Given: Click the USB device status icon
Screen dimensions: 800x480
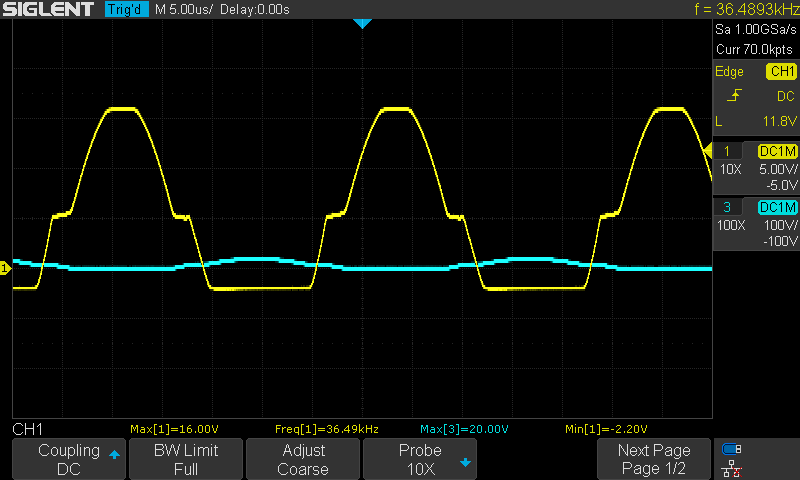Looking at the screenshot, I should [x=732, y=449].
